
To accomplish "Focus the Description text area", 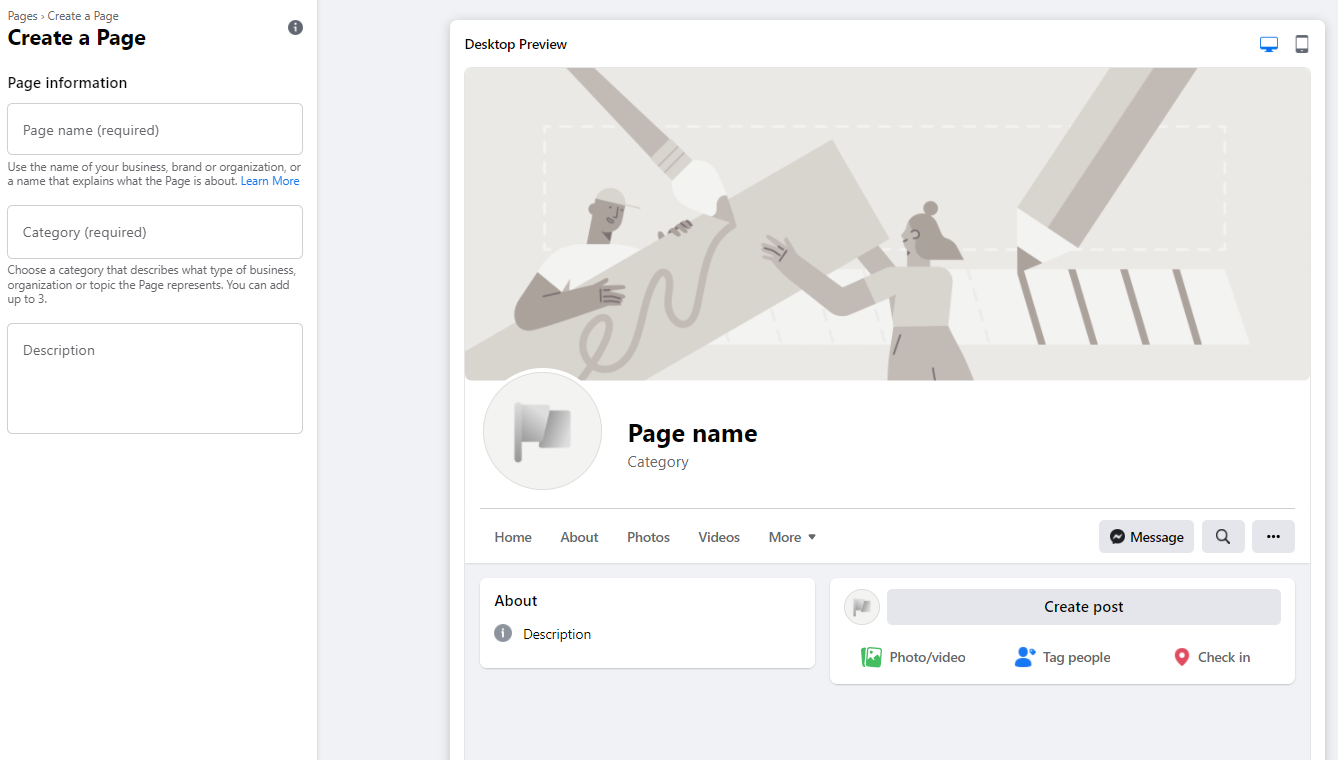I will (x=155, y=378).
